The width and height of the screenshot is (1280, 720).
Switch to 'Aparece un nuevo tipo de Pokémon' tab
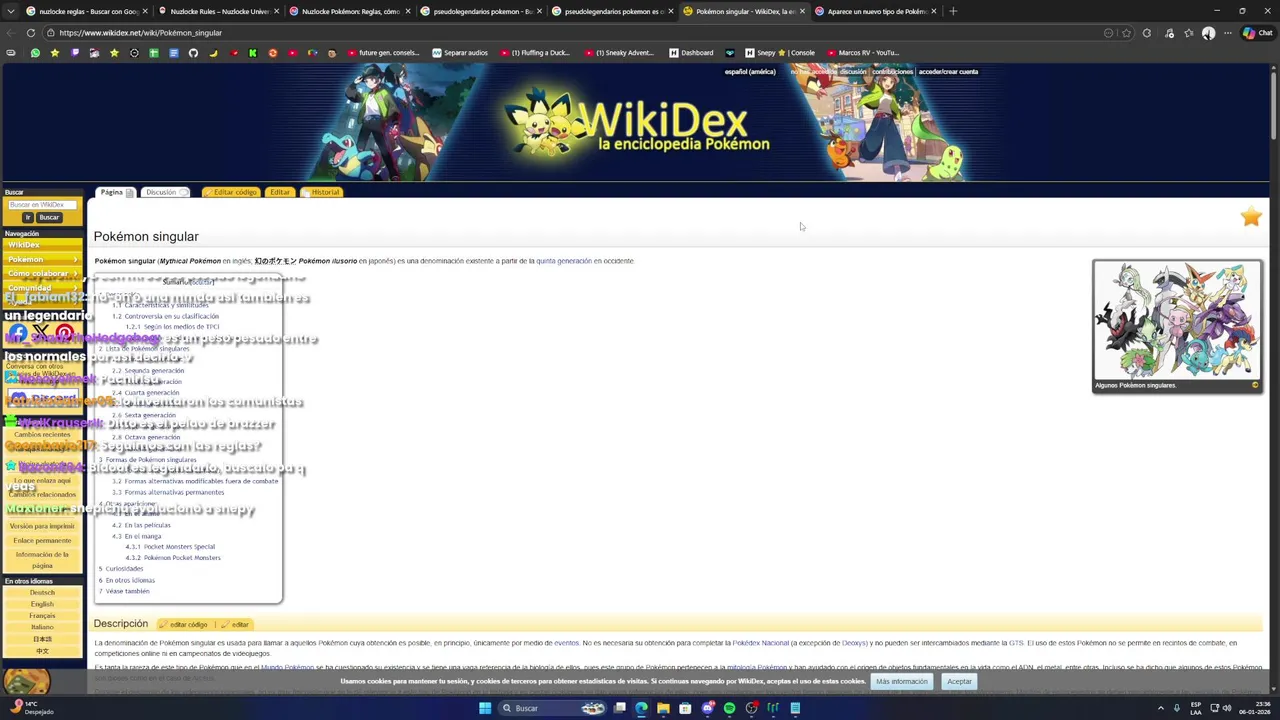876,11
